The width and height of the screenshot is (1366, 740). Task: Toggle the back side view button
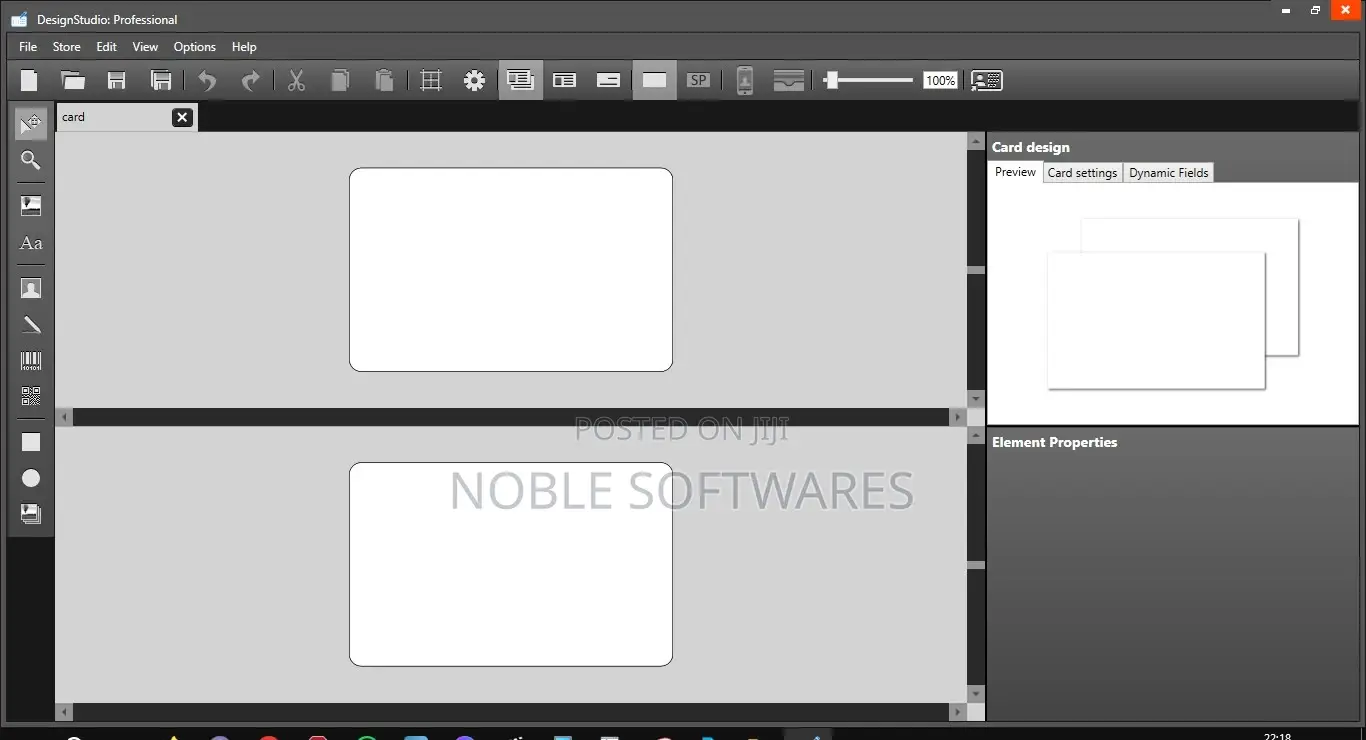pyautogui.click(x=608, y=80)
